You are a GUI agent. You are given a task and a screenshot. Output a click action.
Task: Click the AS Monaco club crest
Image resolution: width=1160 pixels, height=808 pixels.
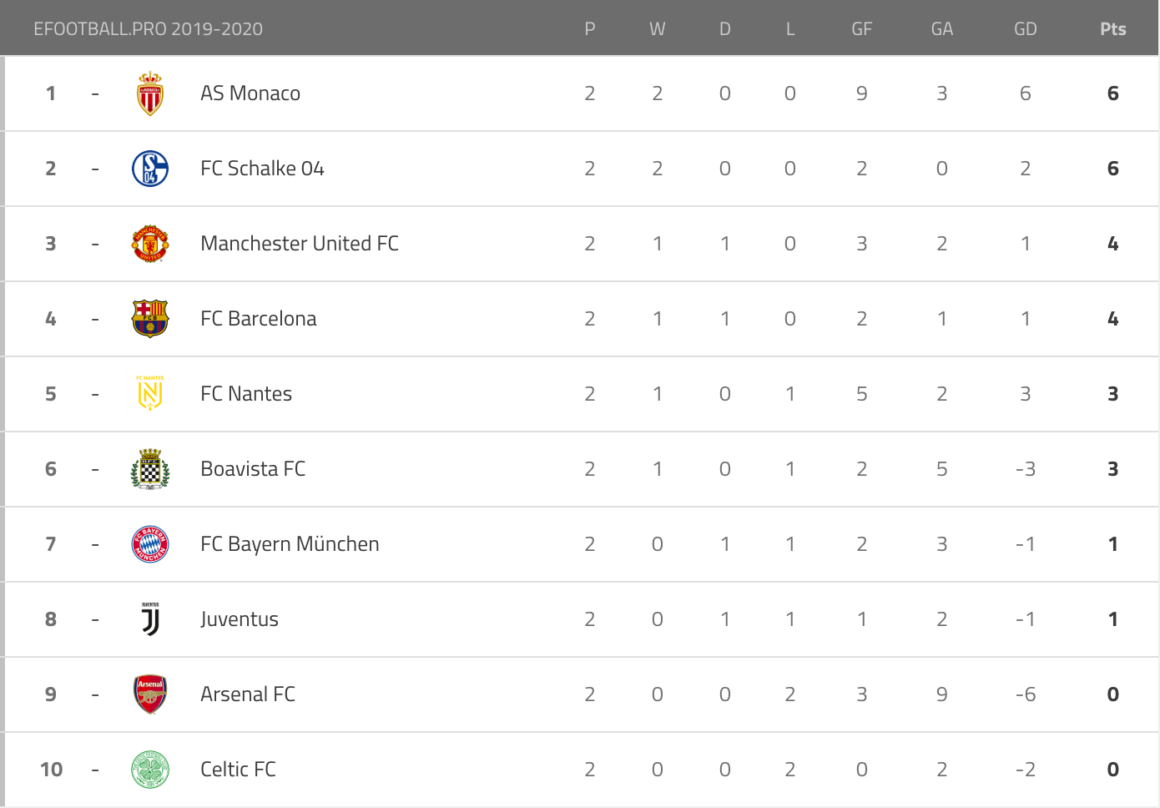(150, 94)
